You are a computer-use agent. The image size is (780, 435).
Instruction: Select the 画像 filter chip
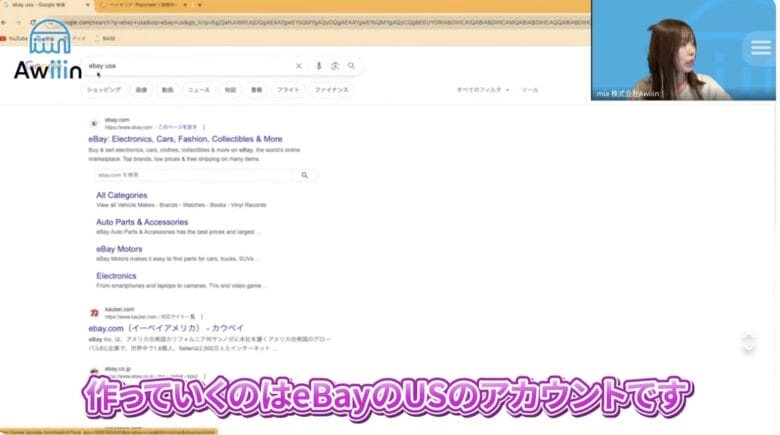(x=141, y=90)
